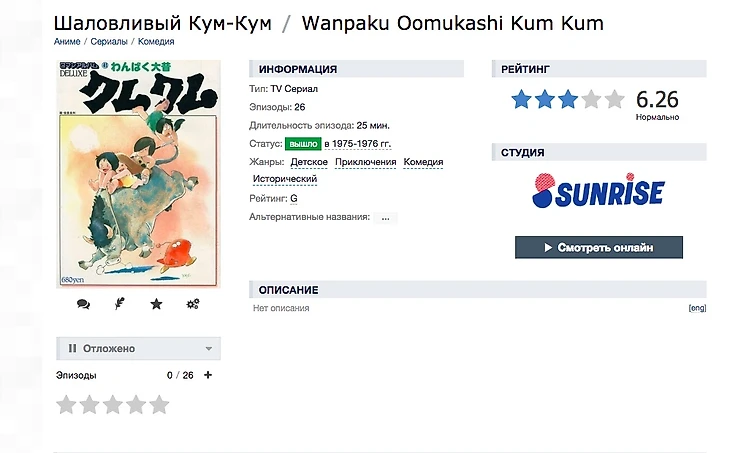730x453 pixels.
Task: Open the Приключения genre link
Action: [x=365, y=162]
